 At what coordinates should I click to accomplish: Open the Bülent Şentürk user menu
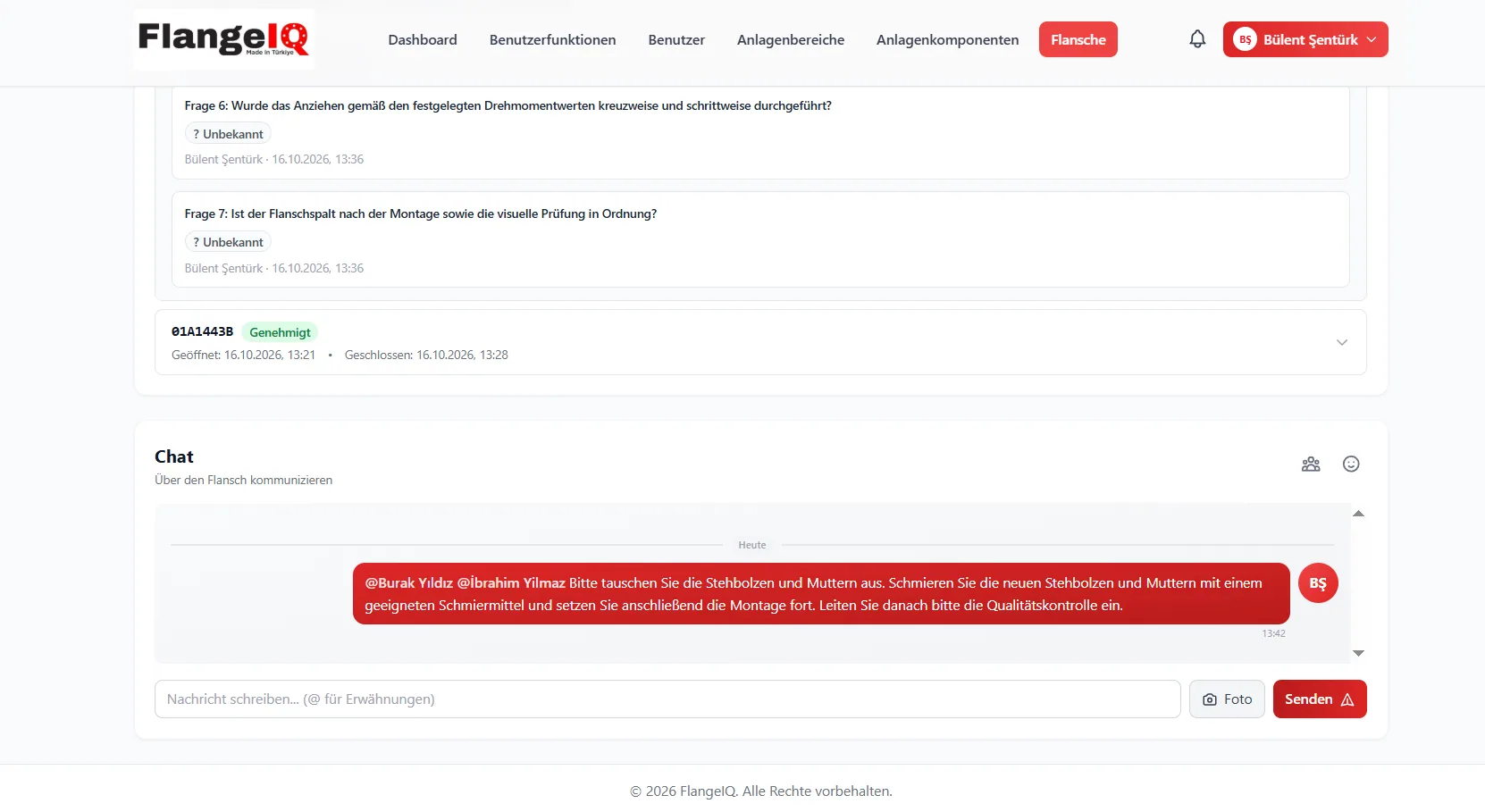[1305, 39]
